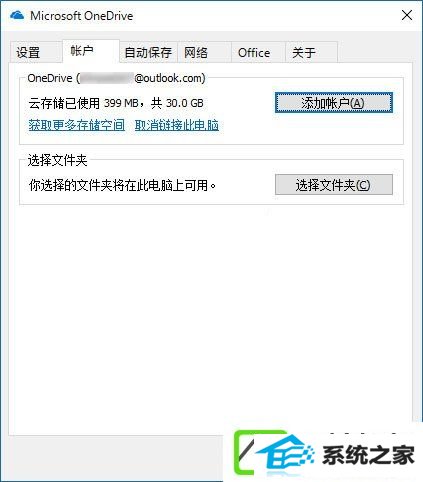Viewport: 423px width, 482px height.
Task: Follow the 获取更多存储空间 link
Action: coord(77,125)
